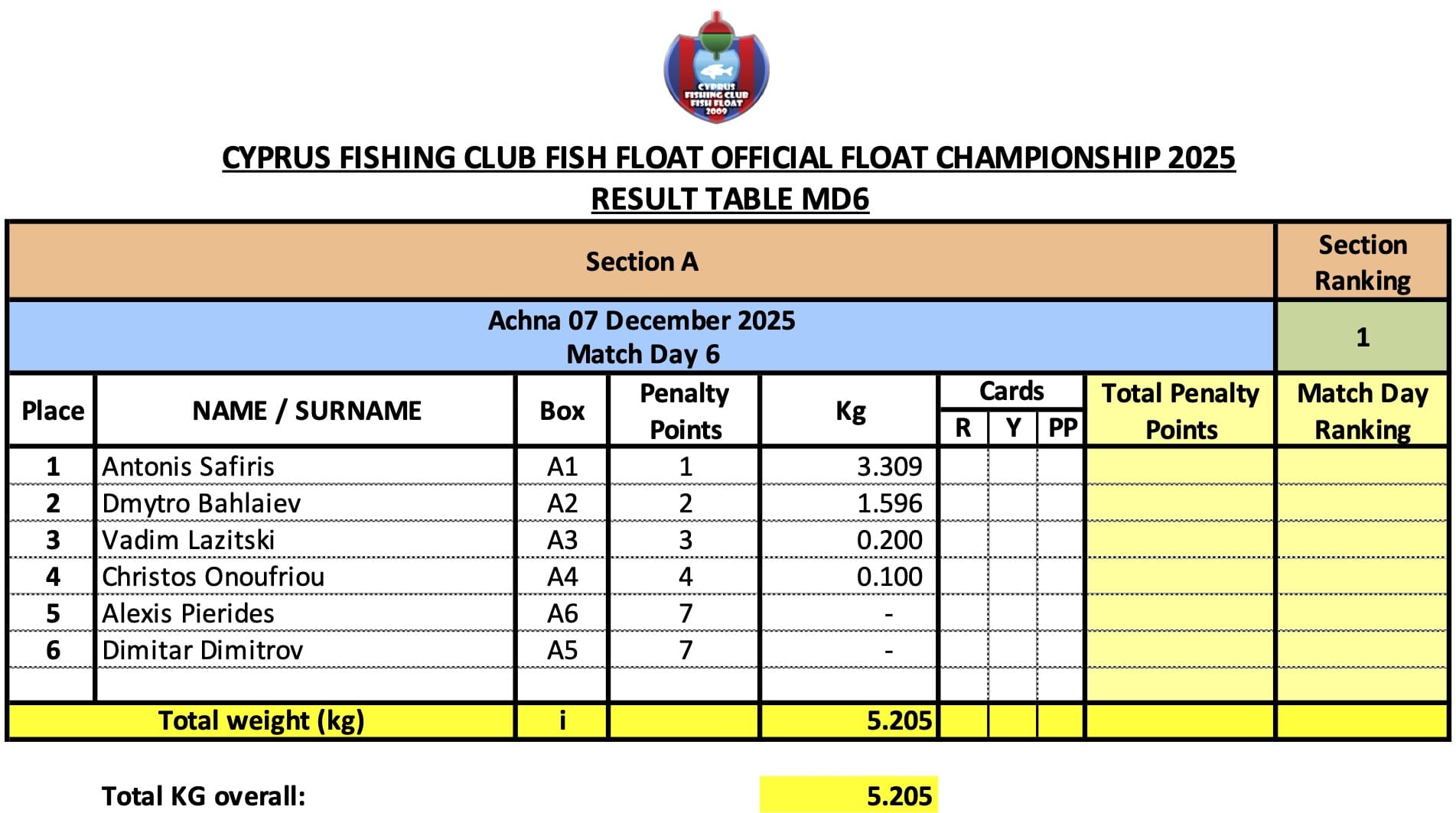
Task: Select the Section A header cell
Action: tap(641, 262)
